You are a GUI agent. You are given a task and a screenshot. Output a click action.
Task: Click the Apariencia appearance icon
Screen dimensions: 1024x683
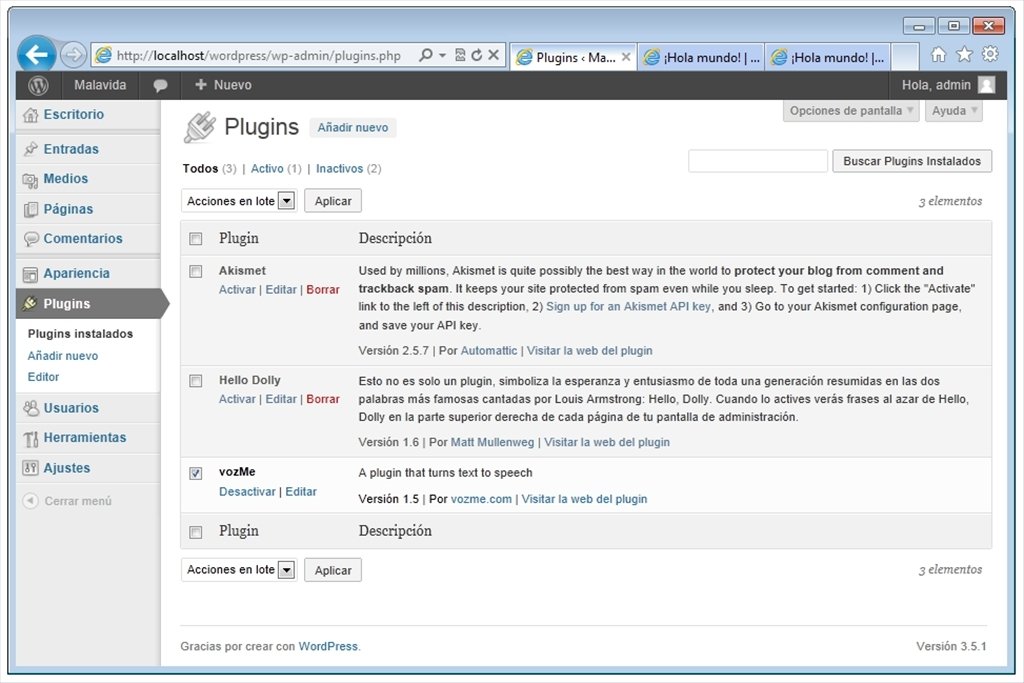click(30, 274)
